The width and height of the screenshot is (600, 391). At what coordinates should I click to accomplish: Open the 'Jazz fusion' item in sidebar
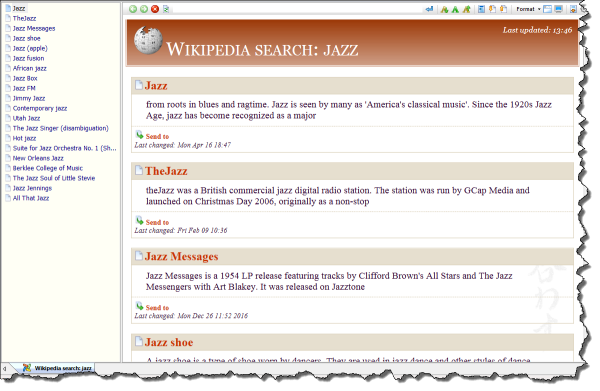(28, 58)
